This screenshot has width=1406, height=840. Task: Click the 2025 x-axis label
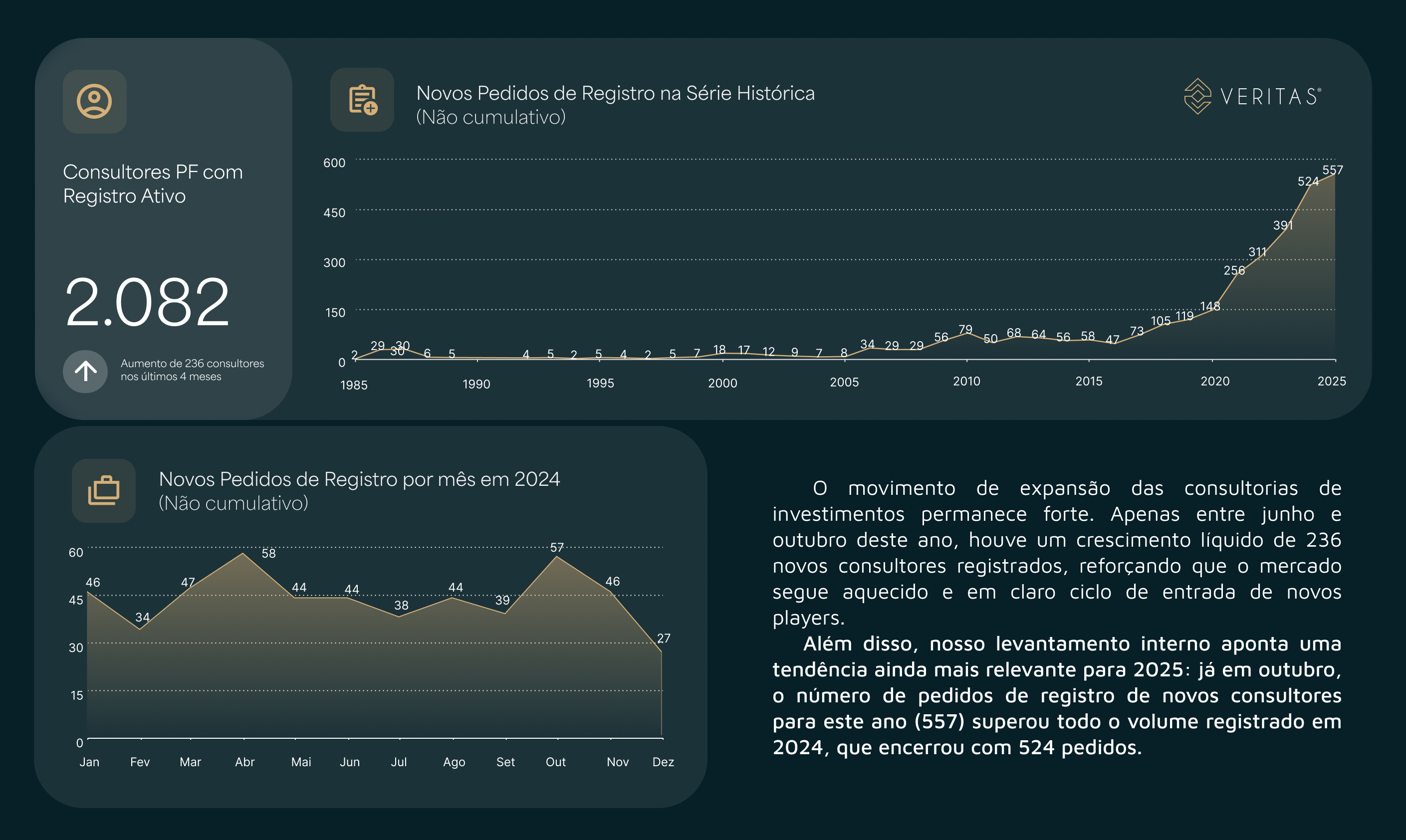coord(1331,381)
